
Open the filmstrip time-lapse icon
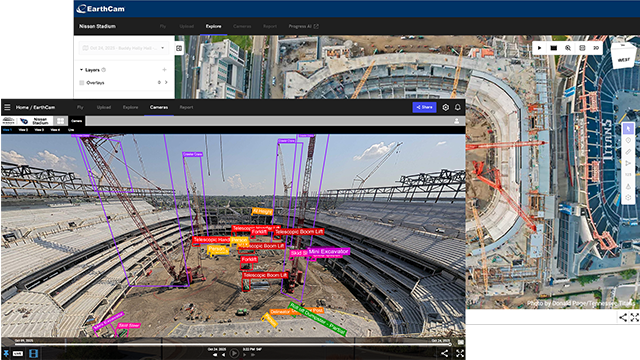[x=33, y=353]
